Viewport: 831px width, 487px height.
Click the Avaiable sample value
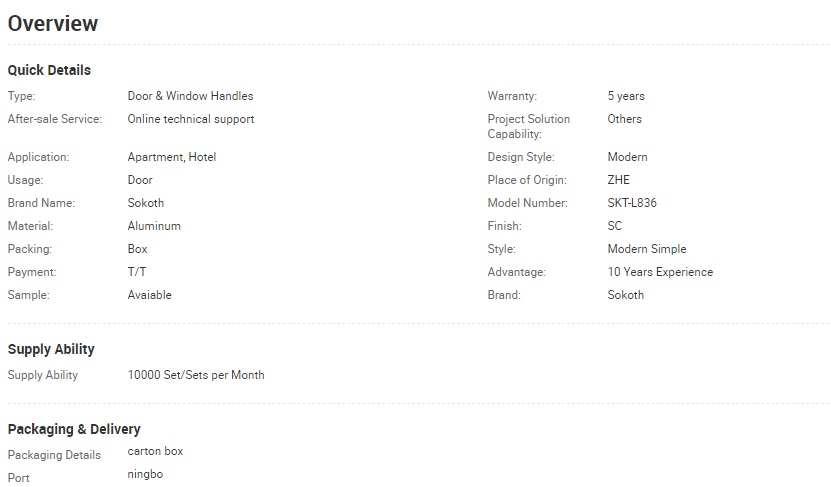pyautogui.click(x=149, y=295)
